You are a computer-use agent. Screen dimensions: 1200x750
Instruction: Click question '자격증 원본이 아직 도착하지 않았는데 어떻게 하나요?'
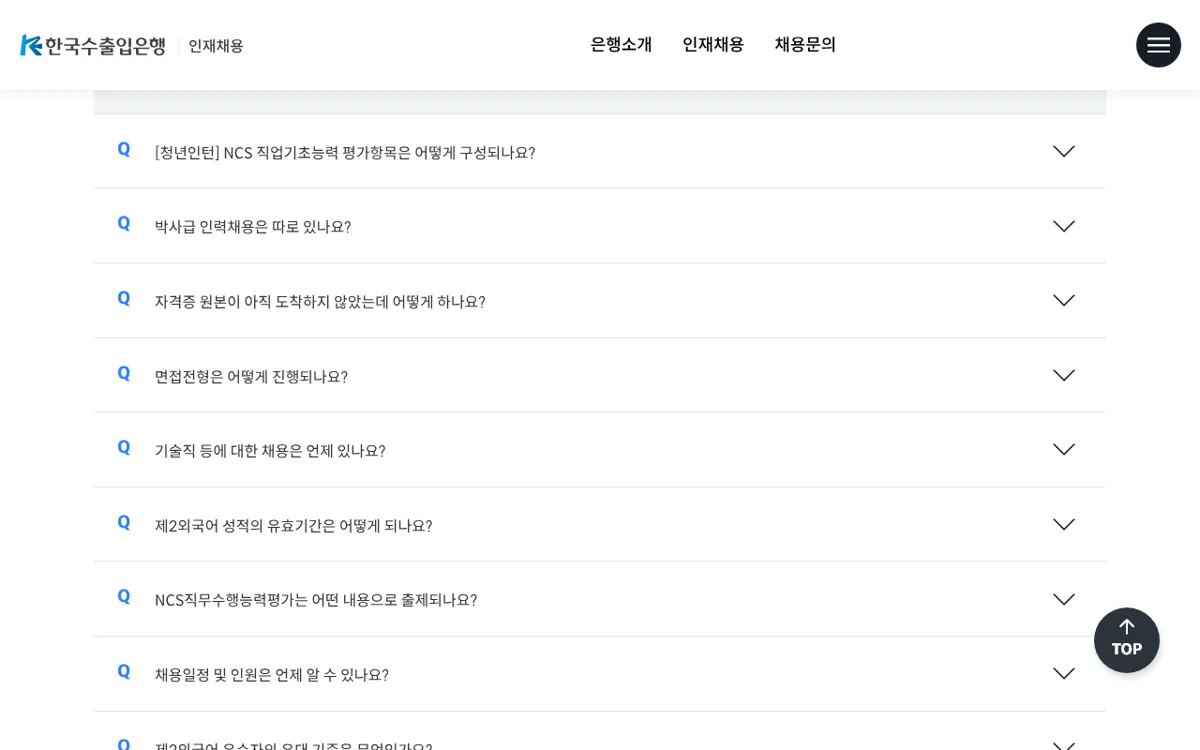click(x=320, y=301)
